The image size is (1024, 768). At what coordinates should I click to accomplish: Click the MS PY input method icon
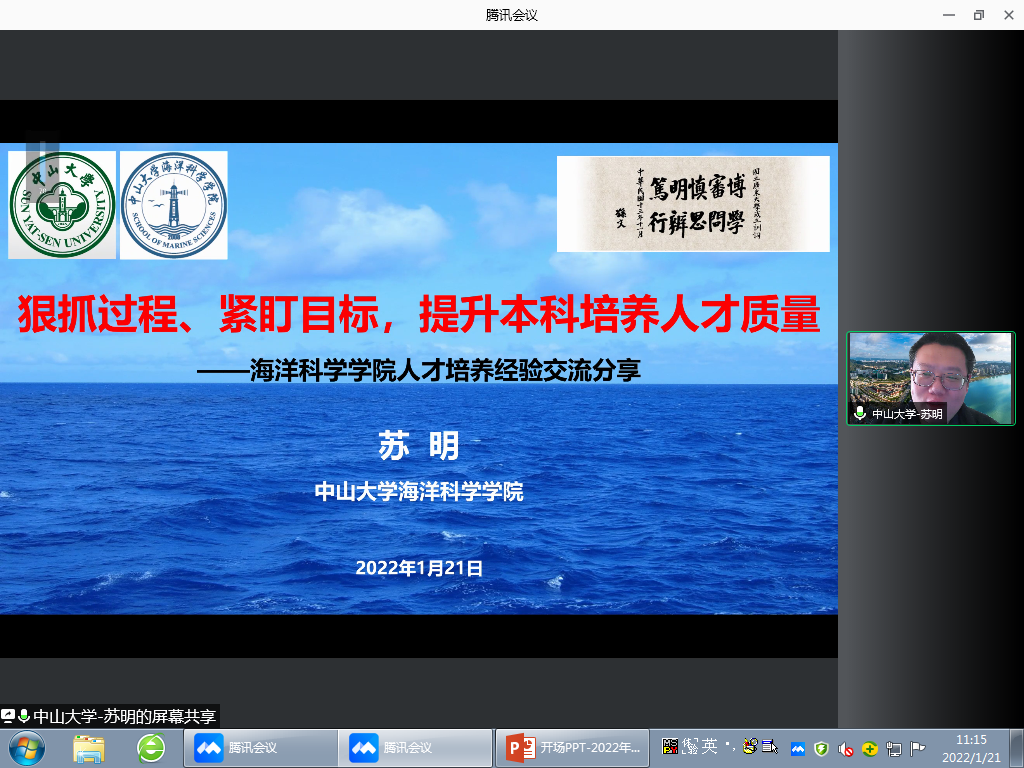tap(671, 746)
